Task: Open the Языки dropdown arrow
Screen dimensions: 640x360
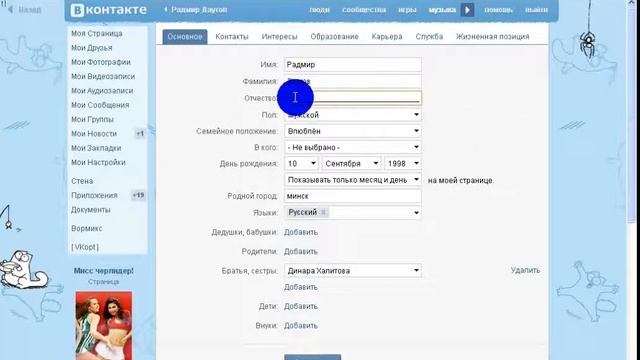Action: click(x=416, y=213)
